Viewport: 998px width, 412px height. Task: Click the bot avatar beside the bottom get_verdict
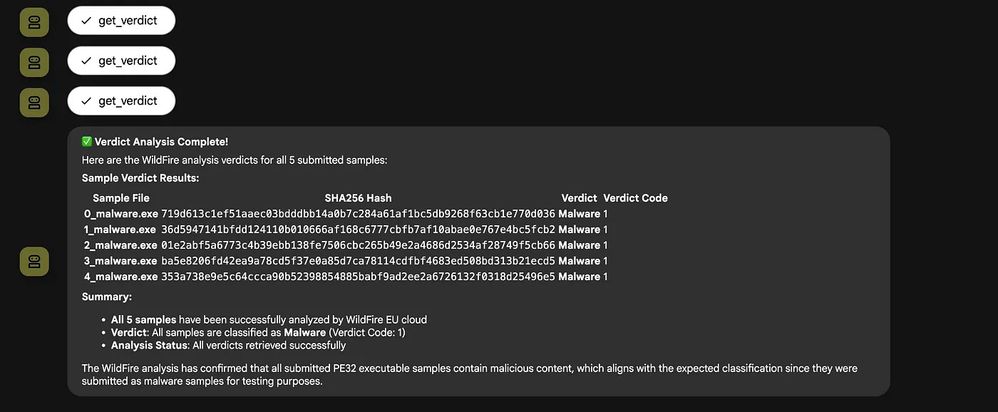(34, 103)
